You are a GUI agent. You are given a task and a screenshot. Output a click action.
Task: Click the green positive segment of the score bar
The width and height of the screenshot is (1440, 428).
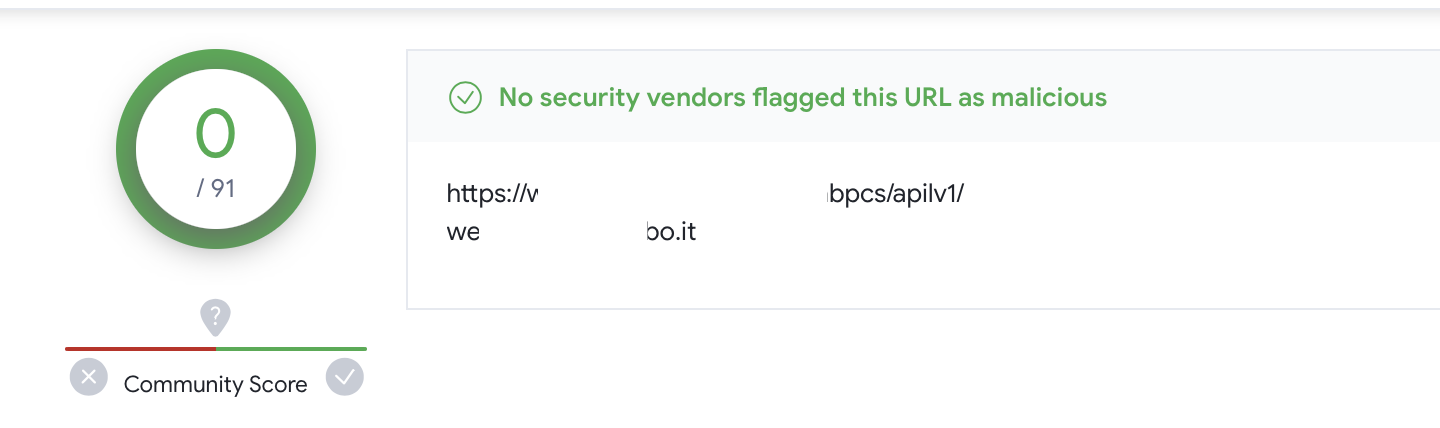(291, 349)
